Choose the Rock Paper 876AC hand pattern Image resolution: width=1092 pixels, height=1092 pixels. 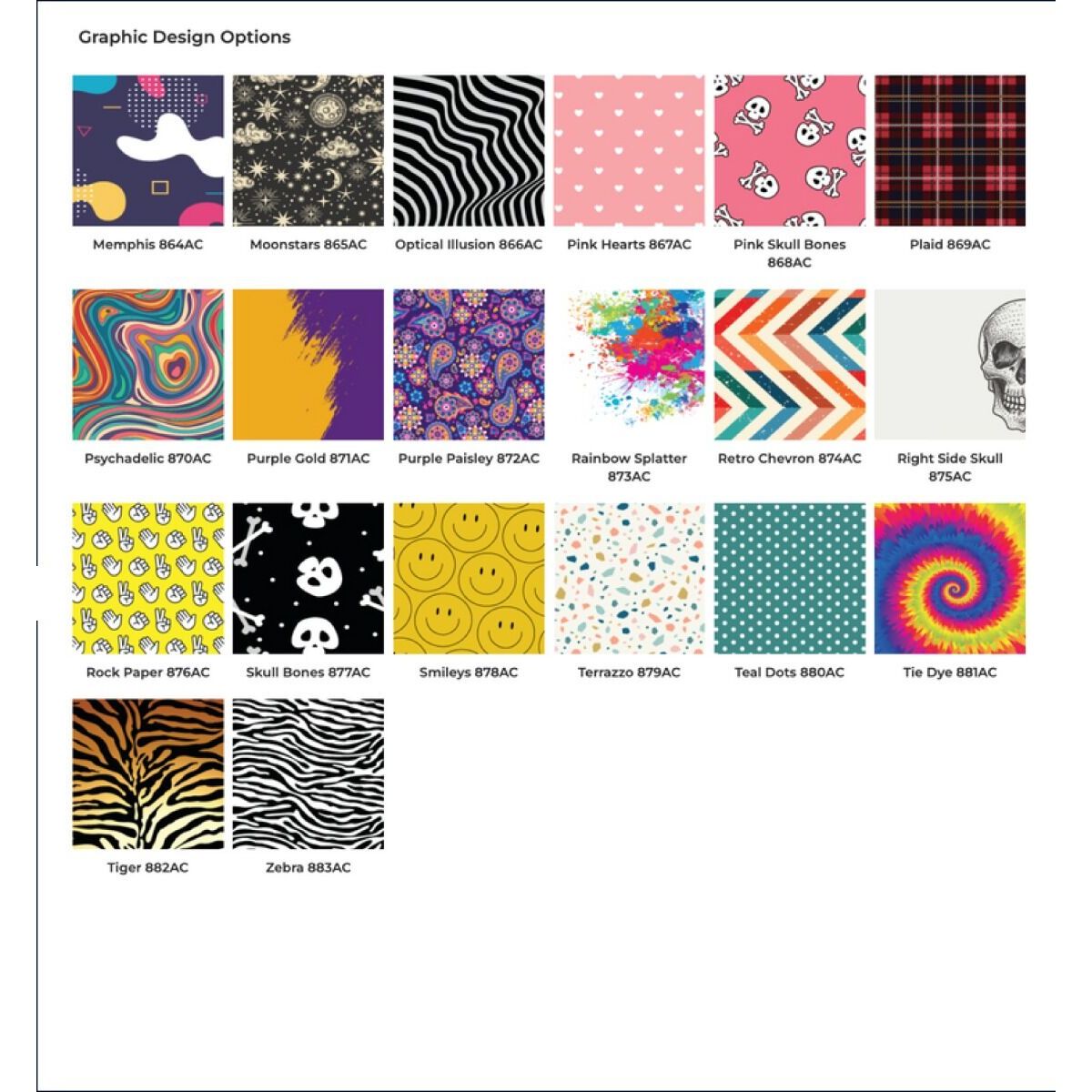(148, 579)
